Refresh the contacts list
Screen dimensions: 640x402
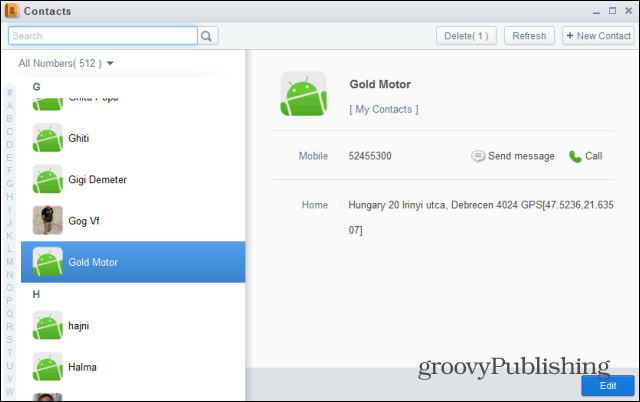point(529,36)
